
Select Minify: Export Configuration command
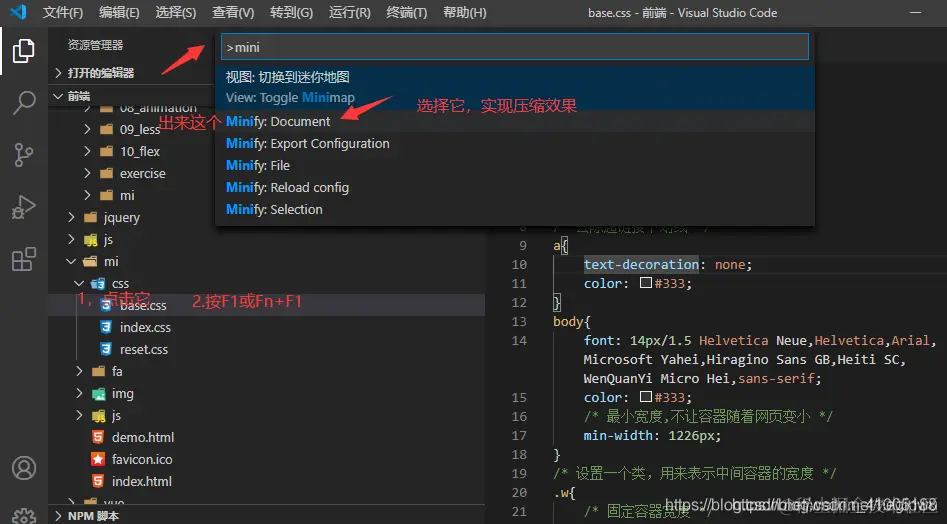515,144
